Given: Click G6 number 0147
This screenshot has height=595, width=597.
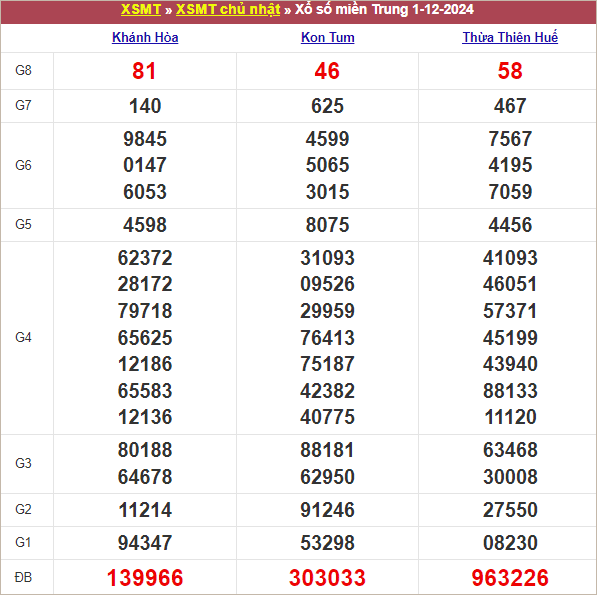Looking at the screenshot, I should (x=145, y=165).
